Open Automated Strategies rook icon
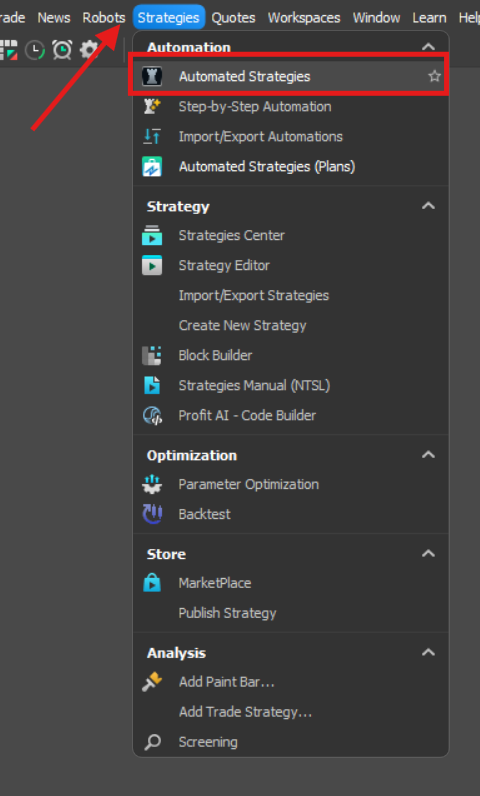 [152, 76]
